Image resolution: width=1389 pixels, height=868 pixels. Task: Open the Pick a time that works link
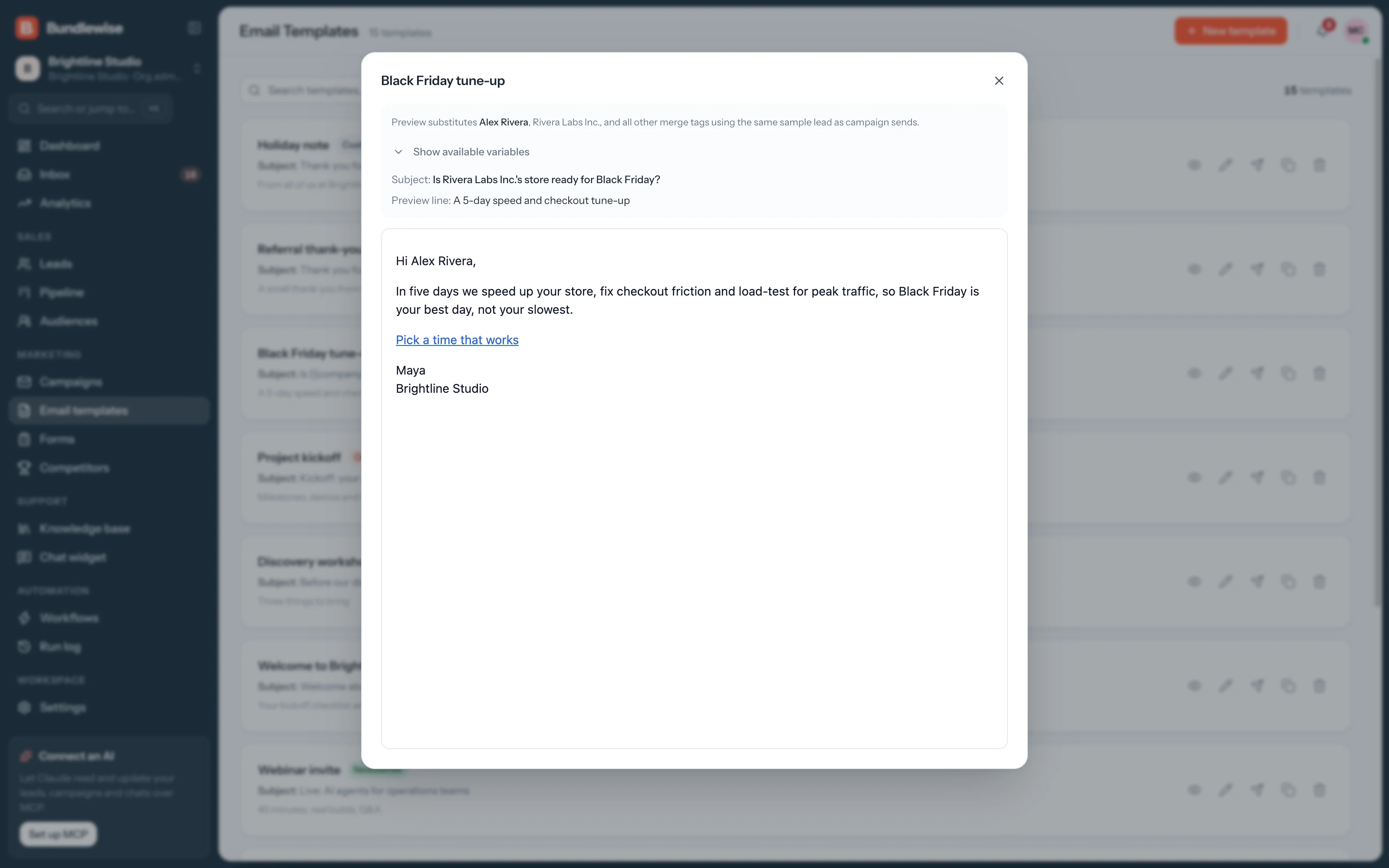pyautogui.click(x=457, y=340)
